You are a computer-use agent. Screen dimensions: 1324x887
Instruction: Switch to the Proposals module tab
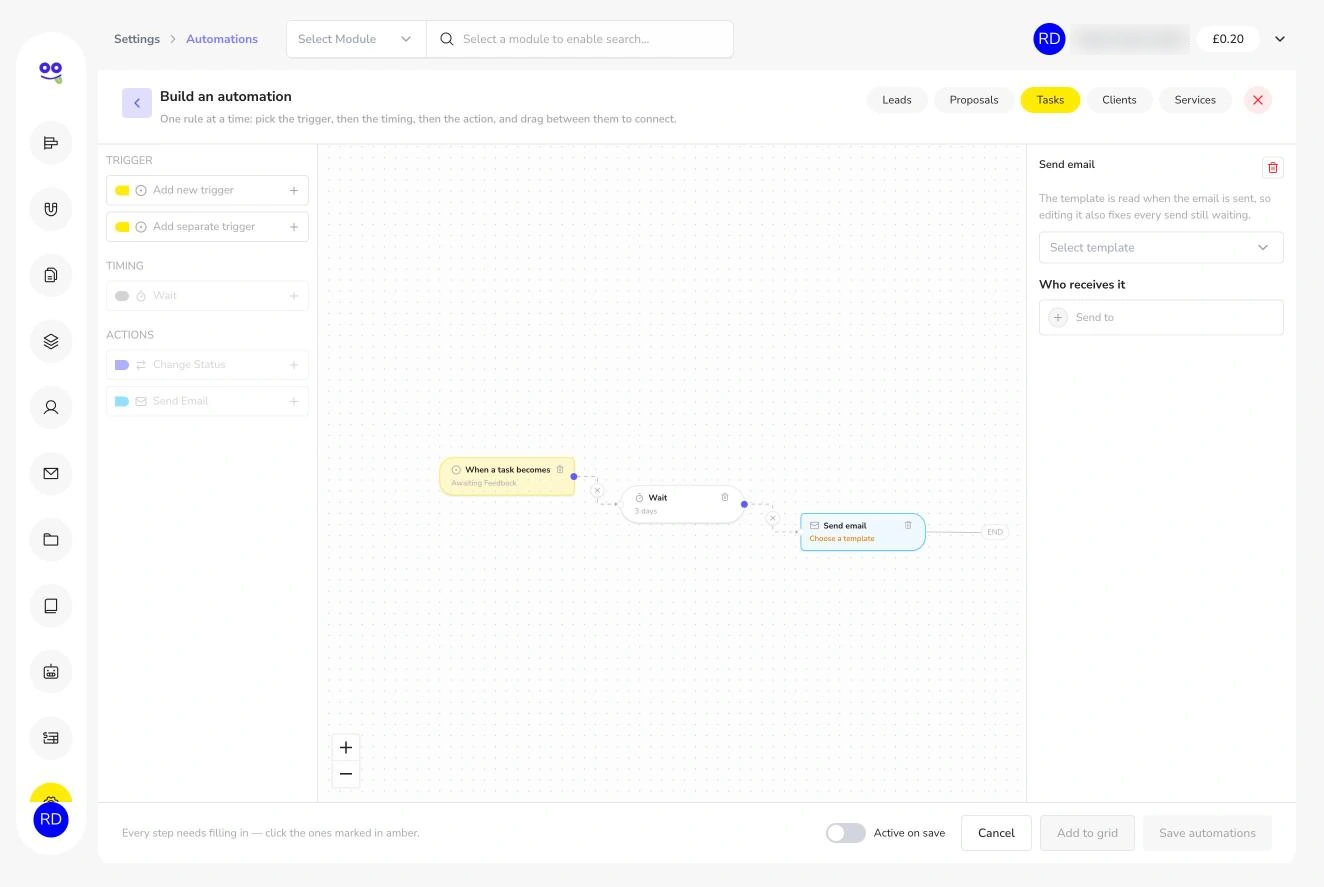tap(974, 100)
